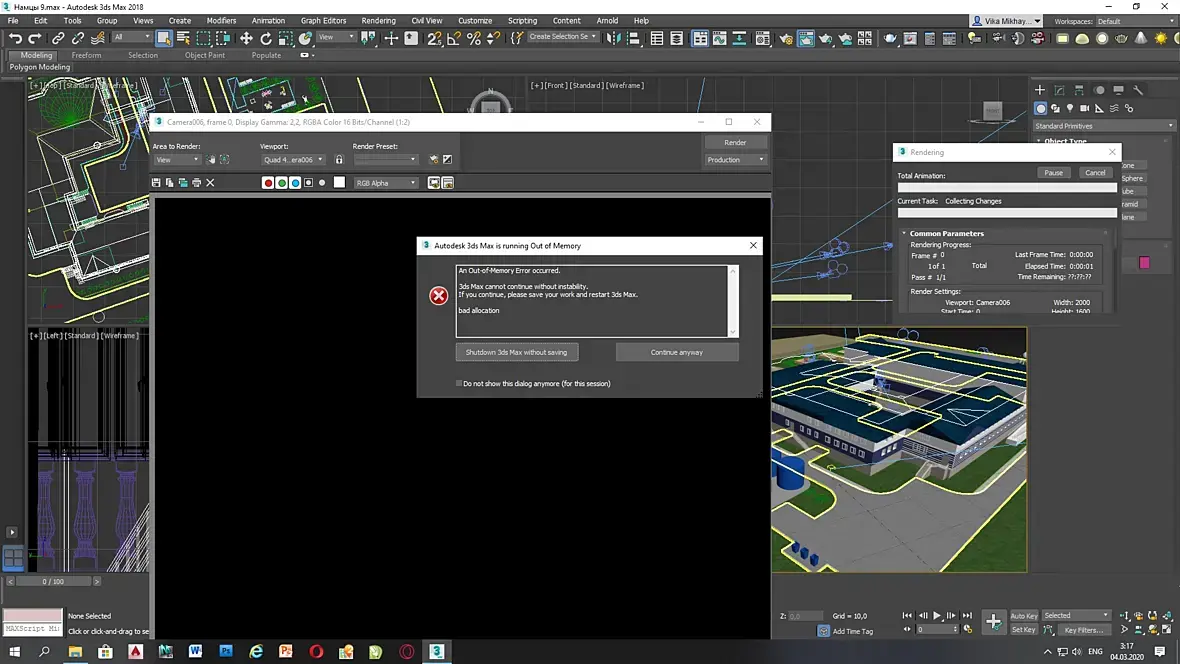This screenshot has width=1180, height=664.
Task: Switch to the Freeform ribbon tab
Action: click(86, 55)
